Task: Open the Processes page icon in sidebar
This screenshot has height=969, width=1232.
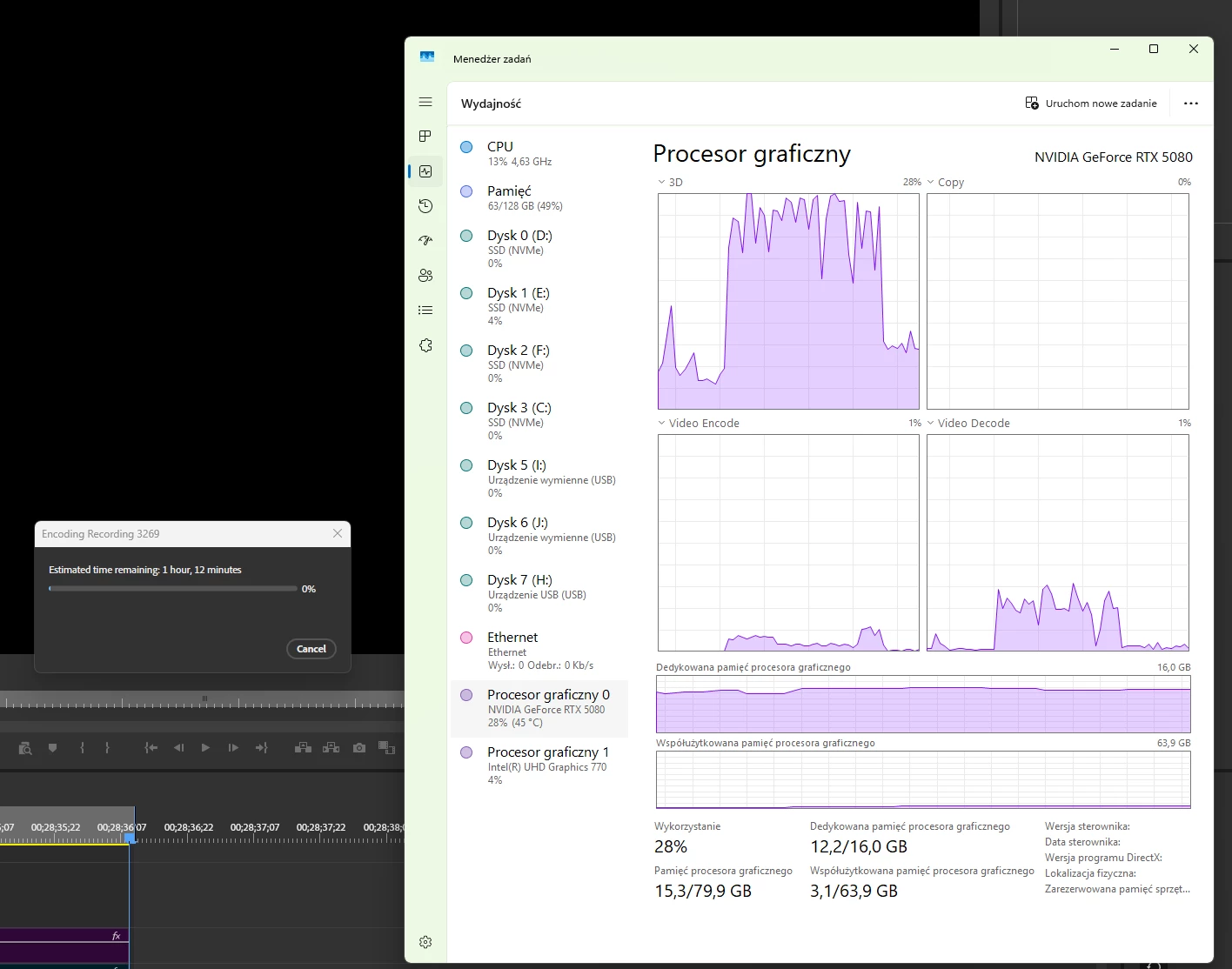Action: coord(425,137)
